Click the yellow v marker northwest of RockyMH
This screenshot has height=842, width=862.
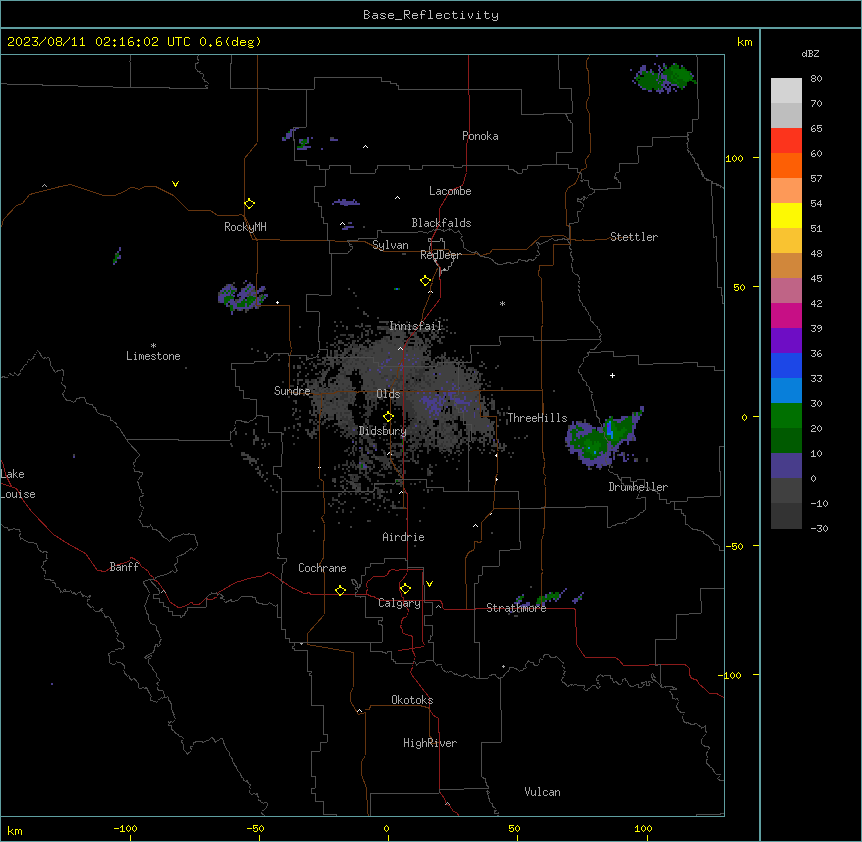[175, 184]
